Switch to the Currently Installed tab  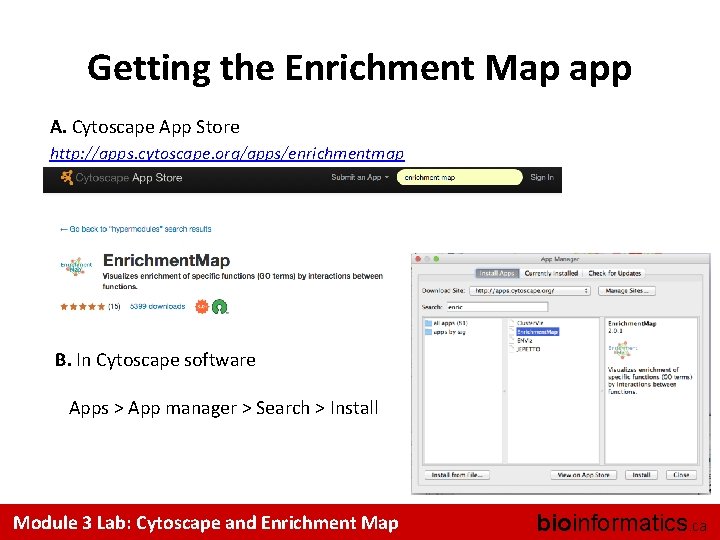coord(551,273)
